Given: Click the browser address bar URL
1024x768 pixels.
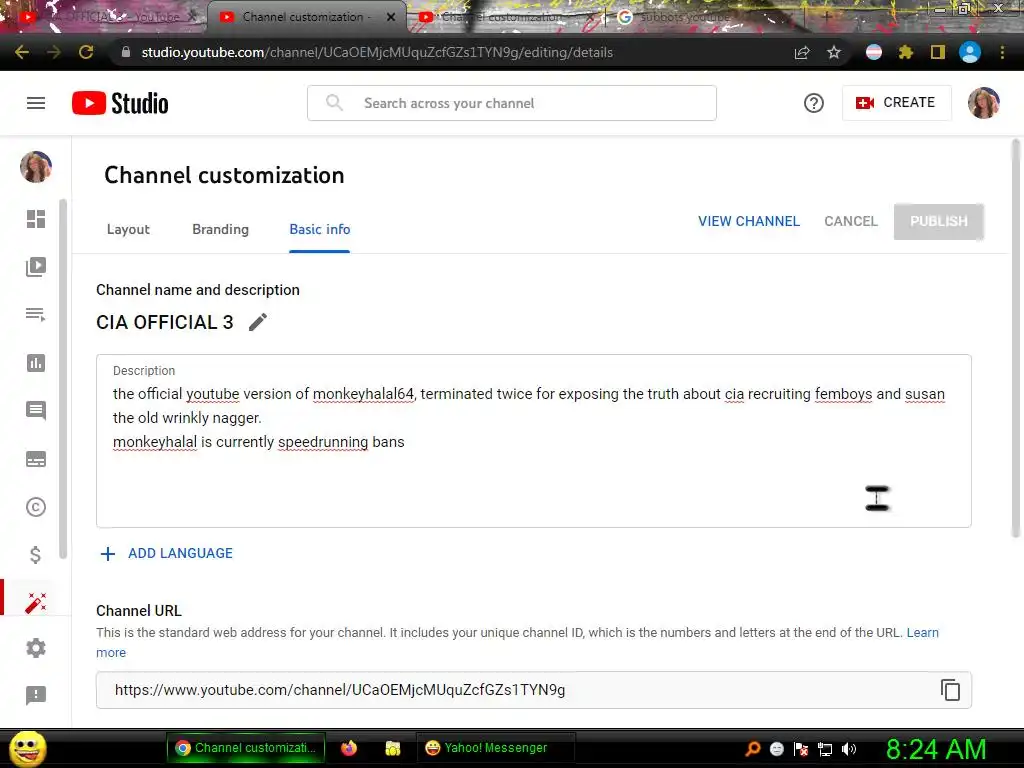Looking at the screenshot, I should pos(377,52).
